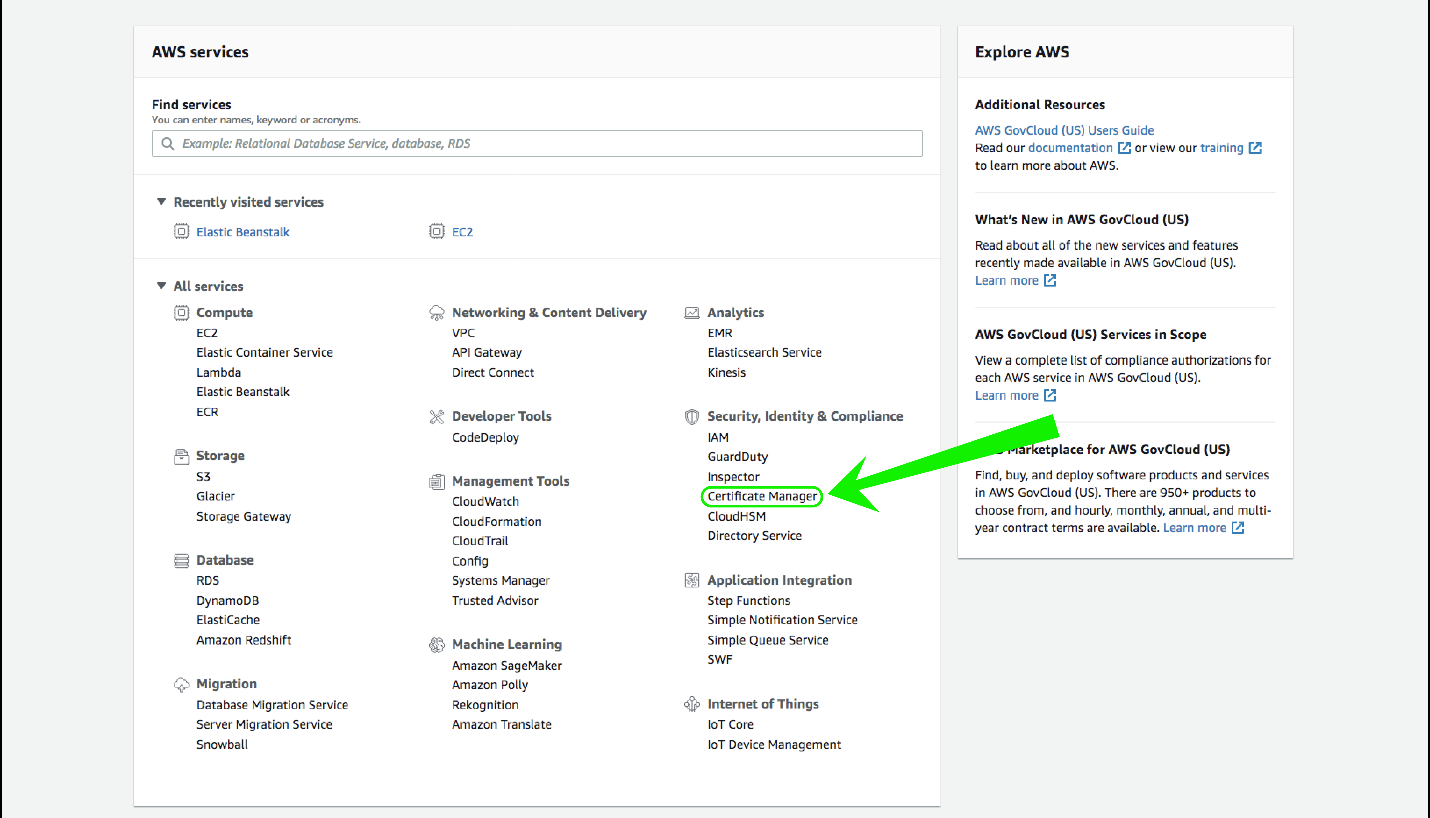Screen dimensions: 1430x818
Task: Open CloudHSM service
Action: click(x=737, y=517)
